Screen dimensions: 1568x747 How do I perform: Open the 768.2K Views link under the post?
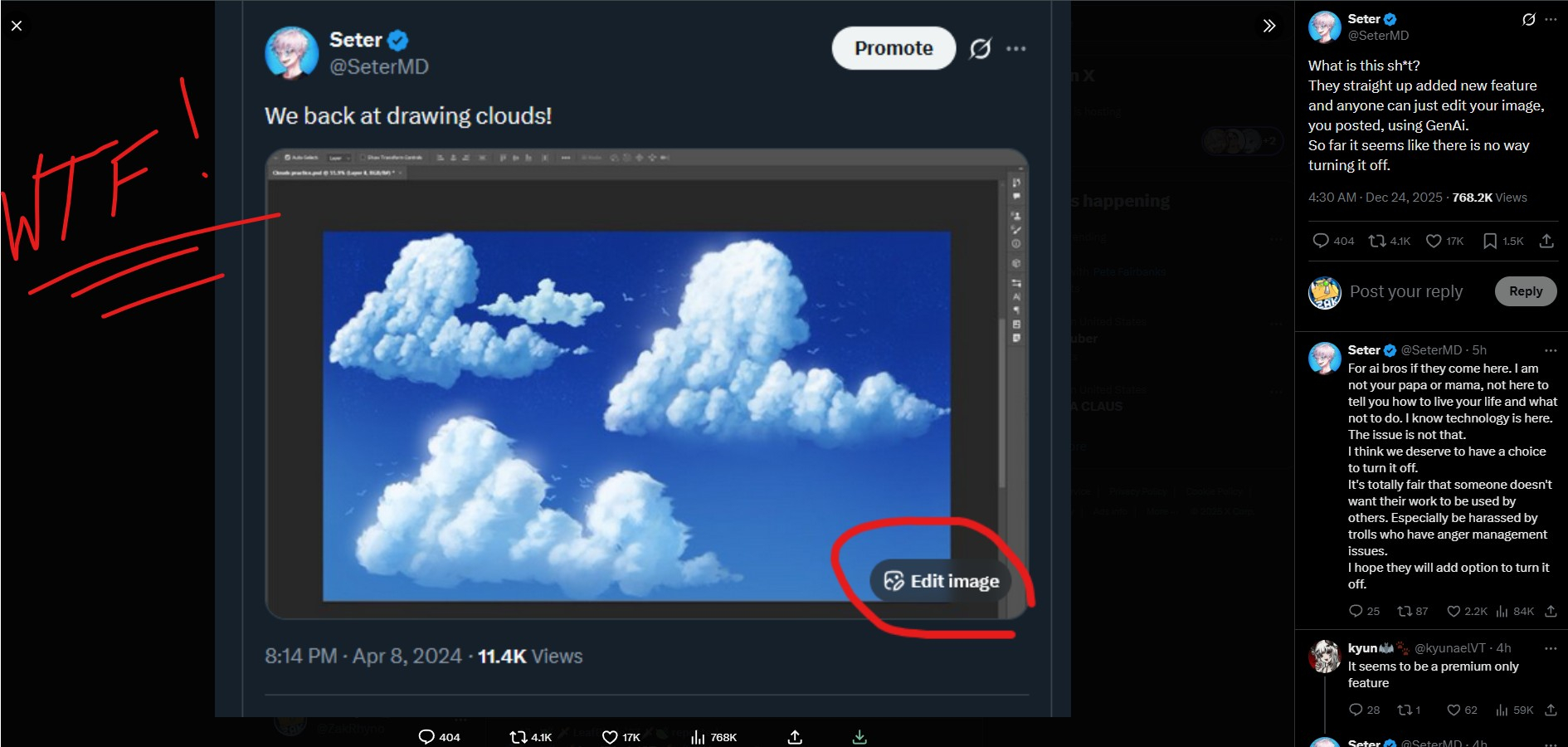pyautogui.click(x=1489, y=198)
